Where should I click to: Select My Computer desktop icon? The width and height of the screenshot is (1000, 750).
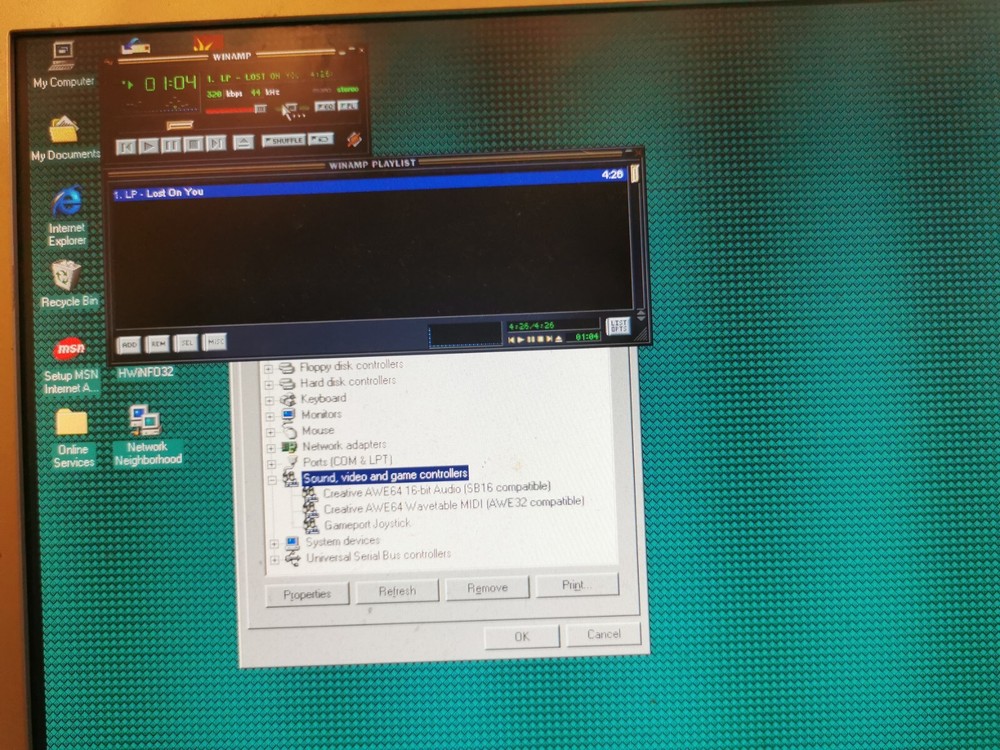63,64
